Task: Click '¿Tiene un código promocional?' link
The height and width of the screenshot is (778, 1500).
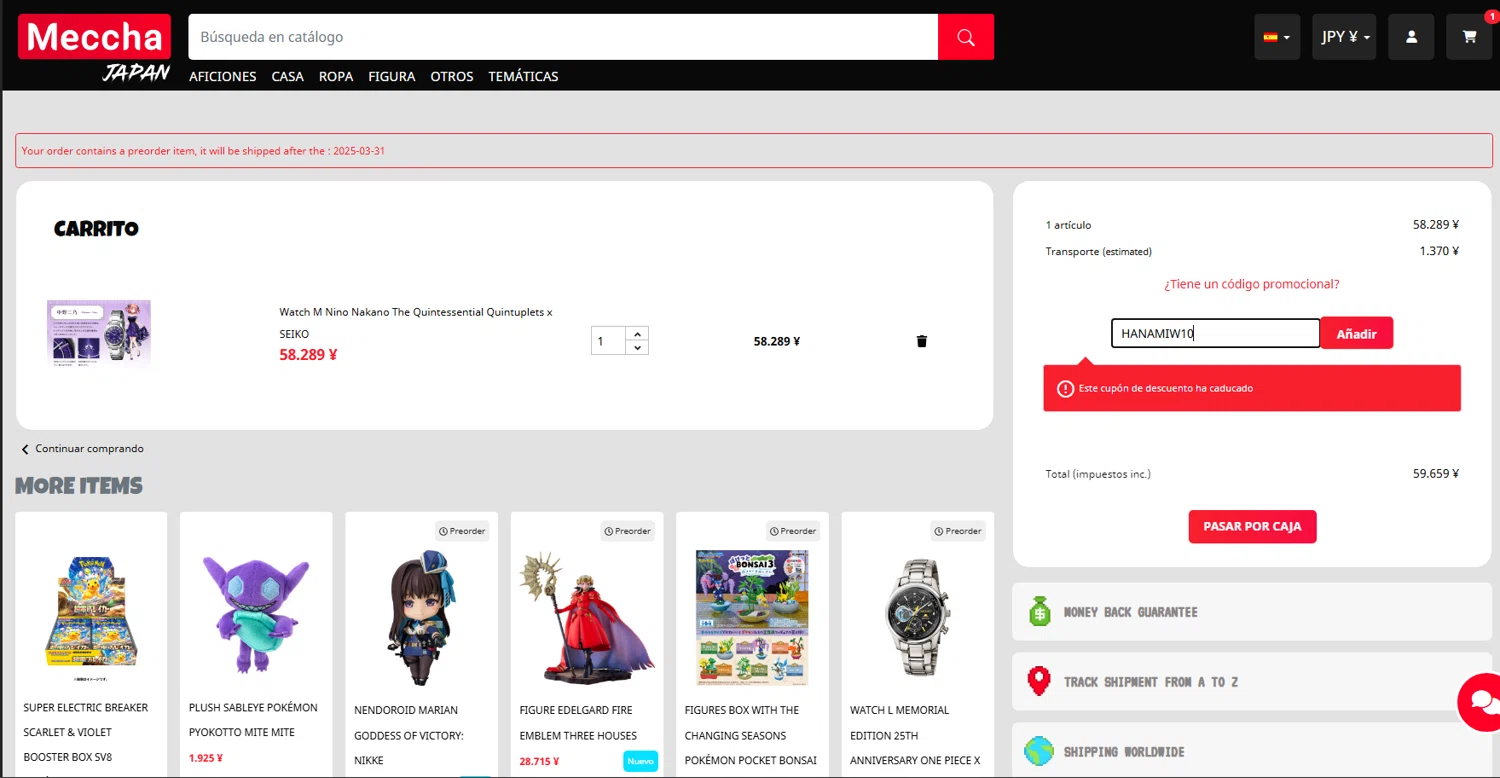Action: click(x=1252, y=284)
